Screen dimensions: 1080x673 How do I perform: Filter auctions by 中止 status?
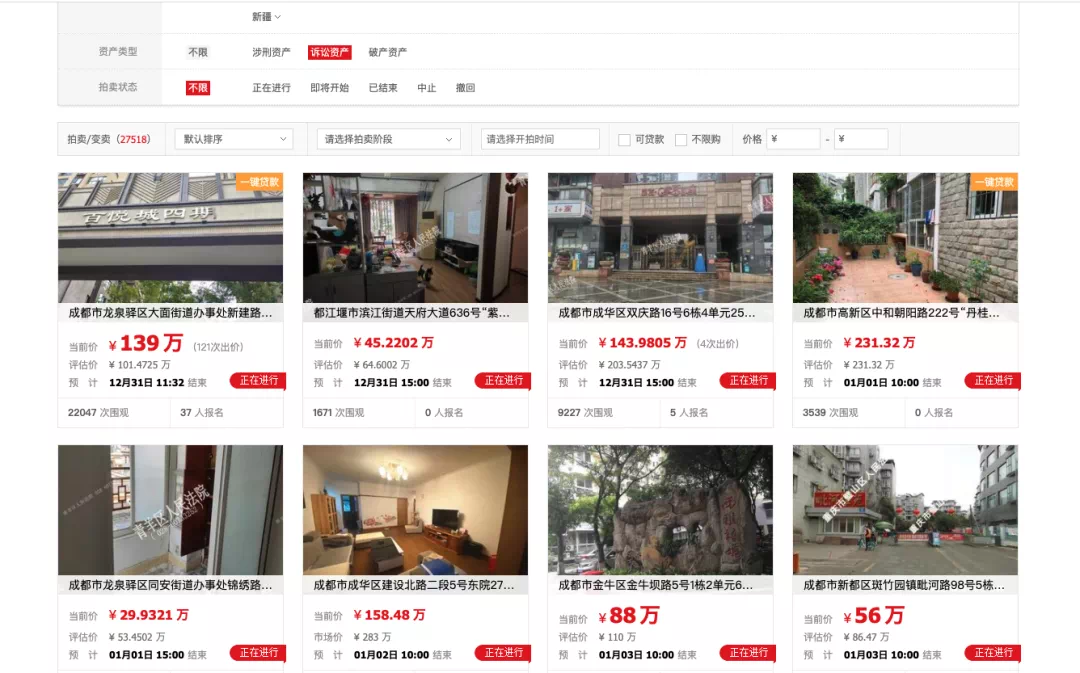tap(426, 88)
